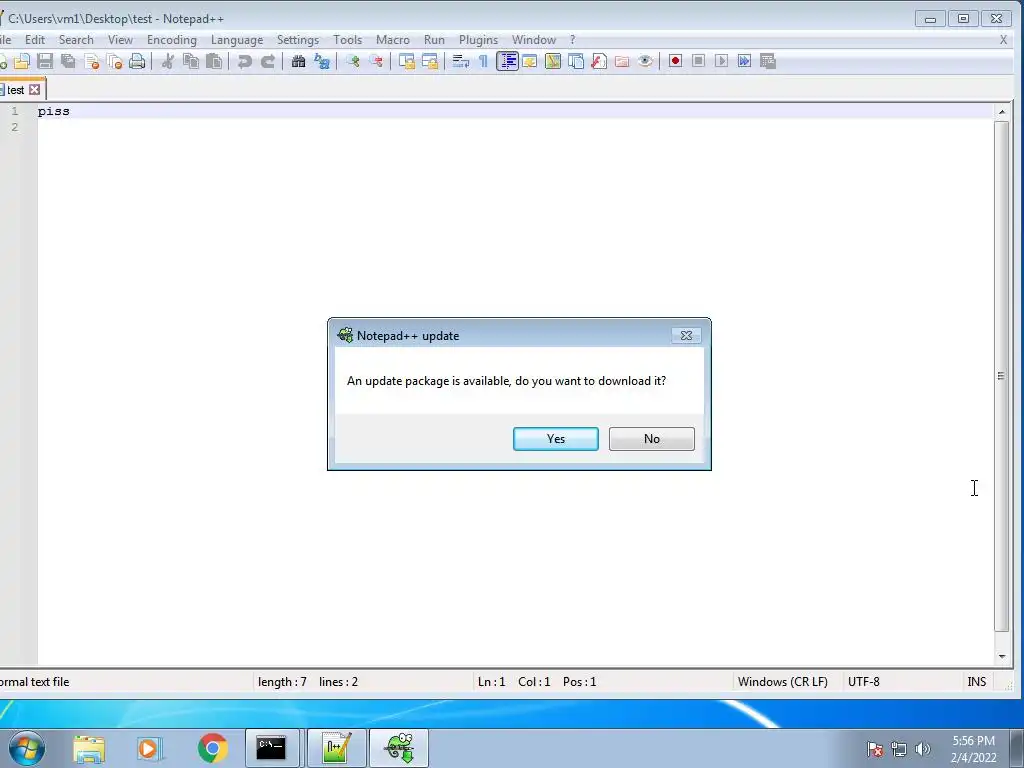This screenshot has height=768, width=1024.
Task: Click UTF-8 encoding in status bar
Action: (863, 682)
